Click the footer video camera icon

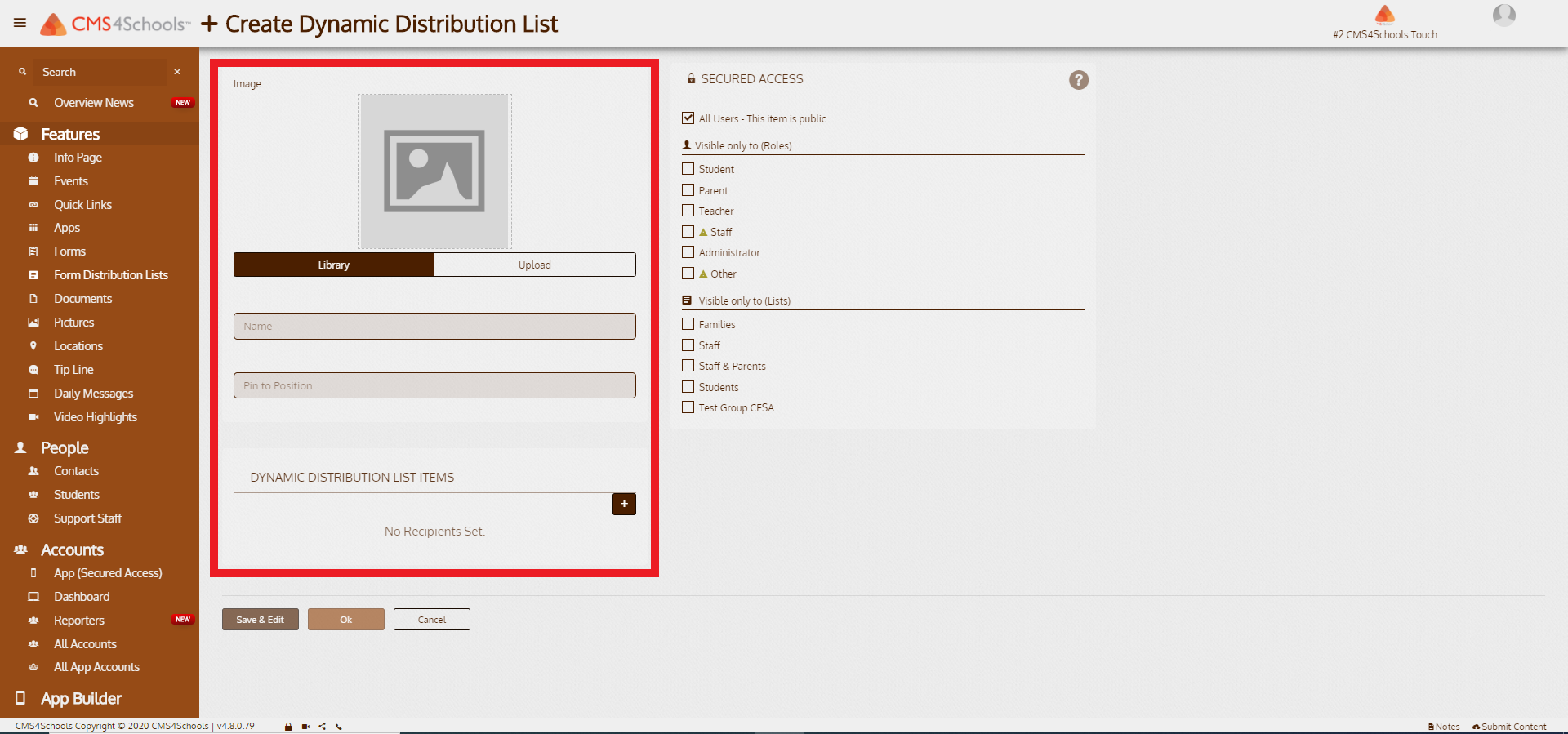point(305,726)
